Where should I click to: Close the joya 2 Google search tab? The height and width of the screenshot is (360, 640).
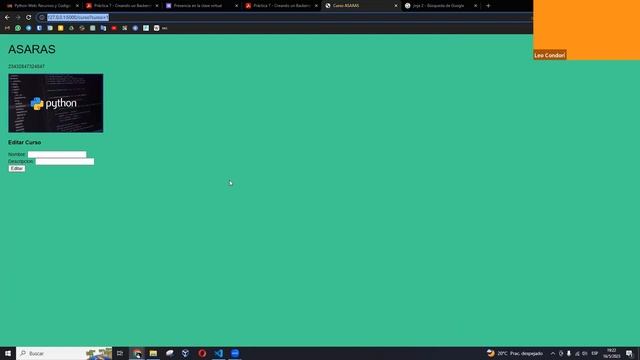475,6
